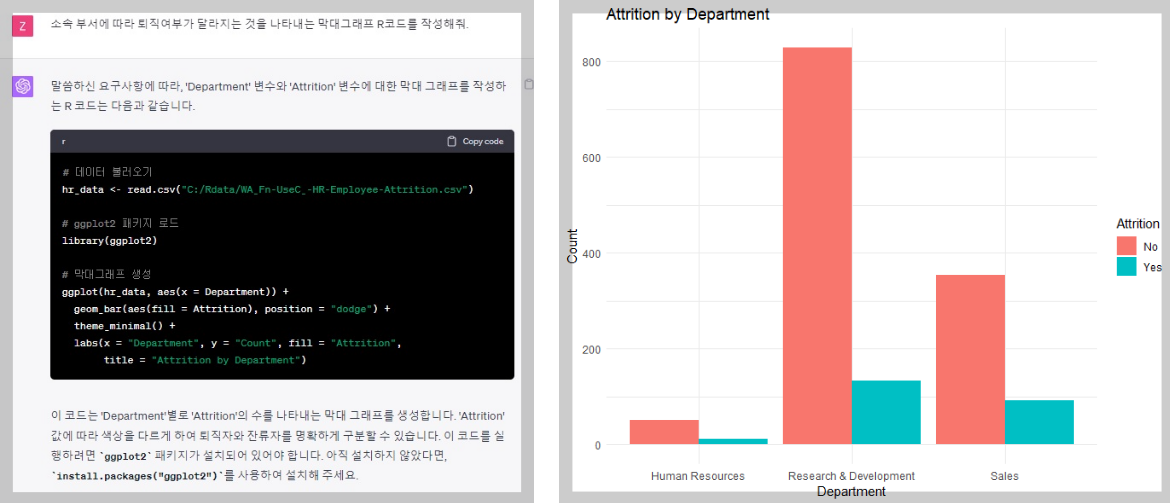Click the Department x-axis title
1170x503 pixels.
(x=851, y=492)
